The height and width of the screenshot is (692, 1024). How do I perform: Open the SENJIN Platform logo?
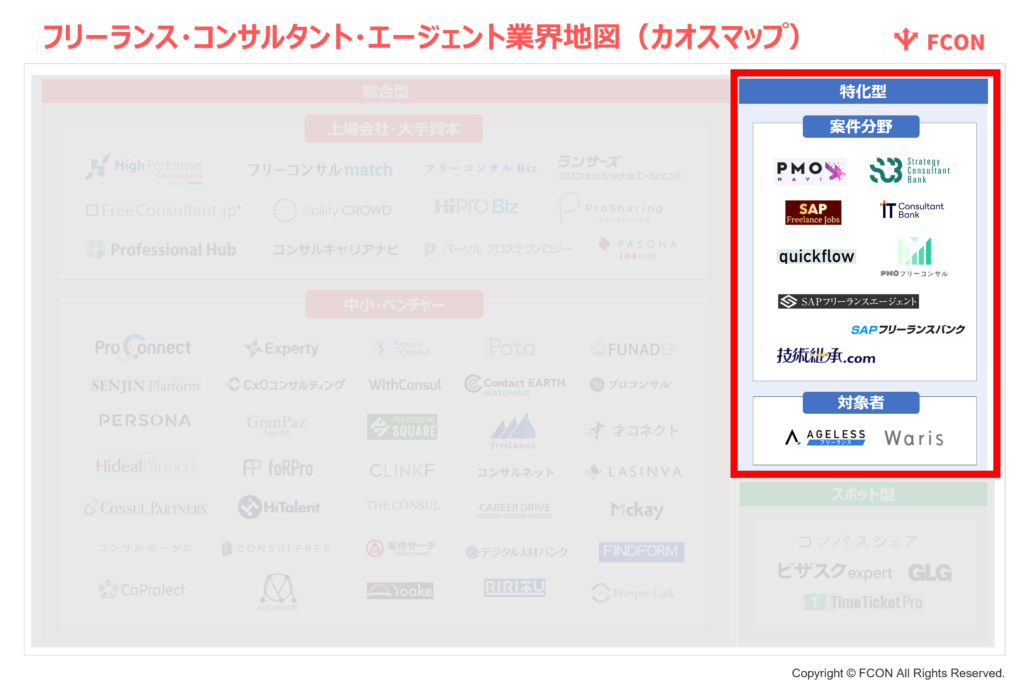pyautogui.click(x=146, y=385)
